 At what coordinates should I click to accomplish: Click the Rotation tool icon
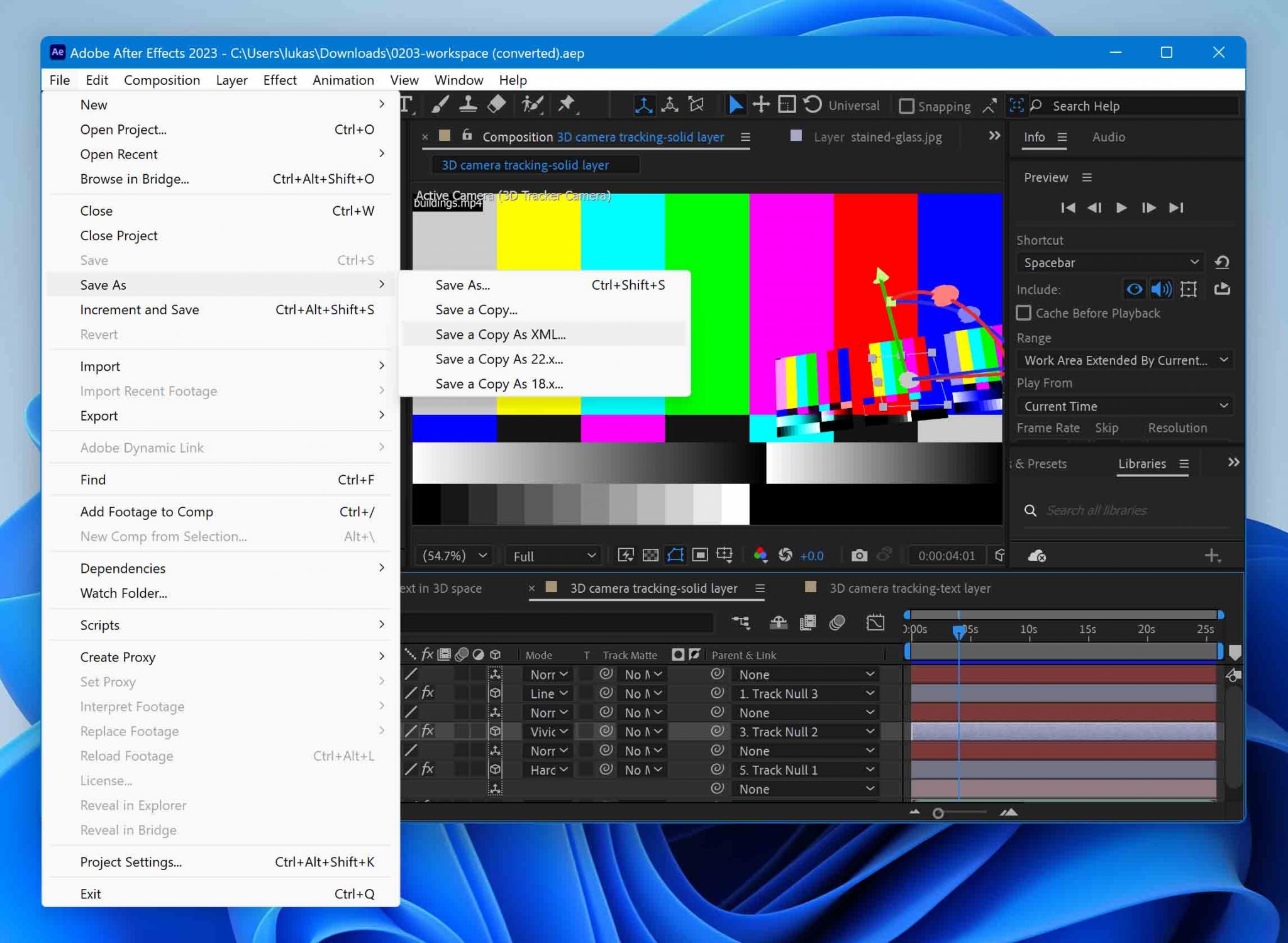(x=813, y=104)
